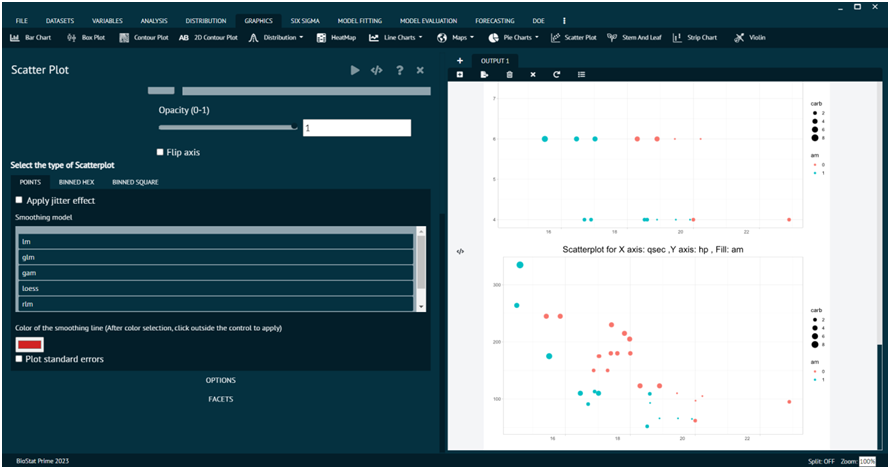
Task: Select loess smoothing model
Action: [x=216, y=288]
